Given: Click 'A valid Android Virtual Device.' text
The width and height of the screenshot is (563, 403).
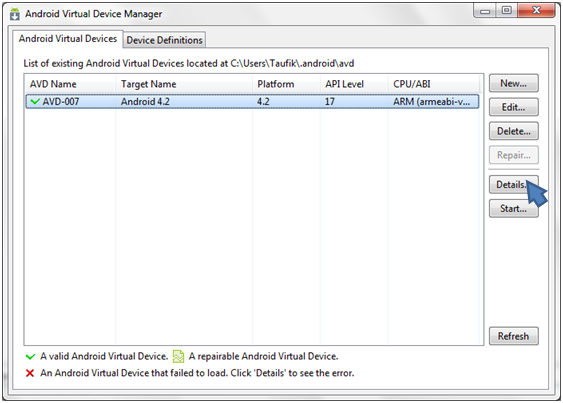Looking at the screenshot, I should tap(104, 356).
